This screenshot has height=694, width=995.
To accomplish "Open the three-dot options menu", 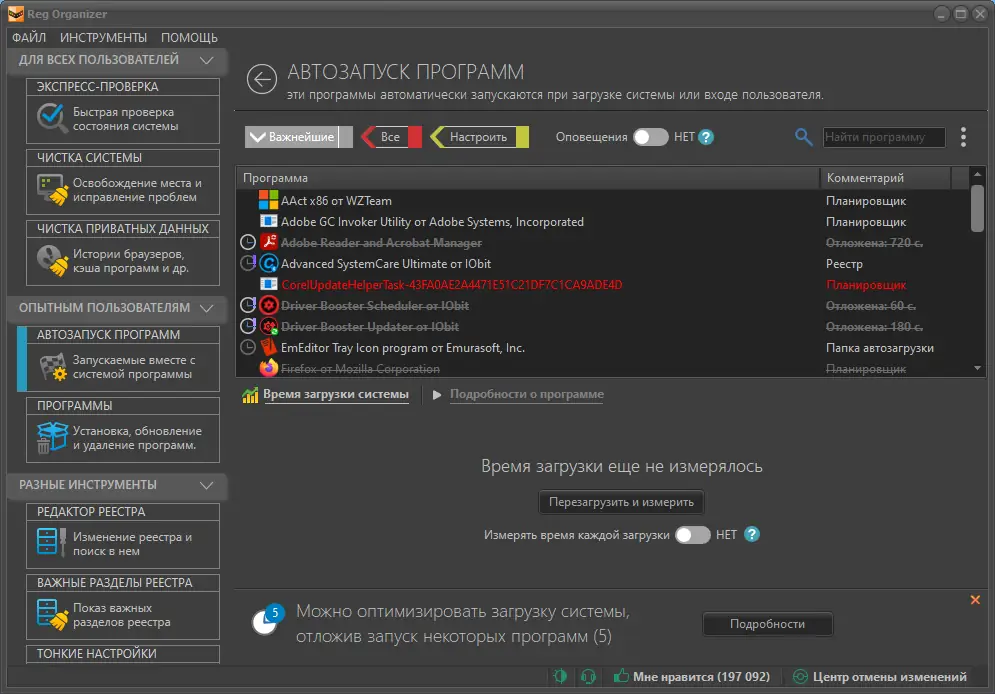I will coord(963,137).
